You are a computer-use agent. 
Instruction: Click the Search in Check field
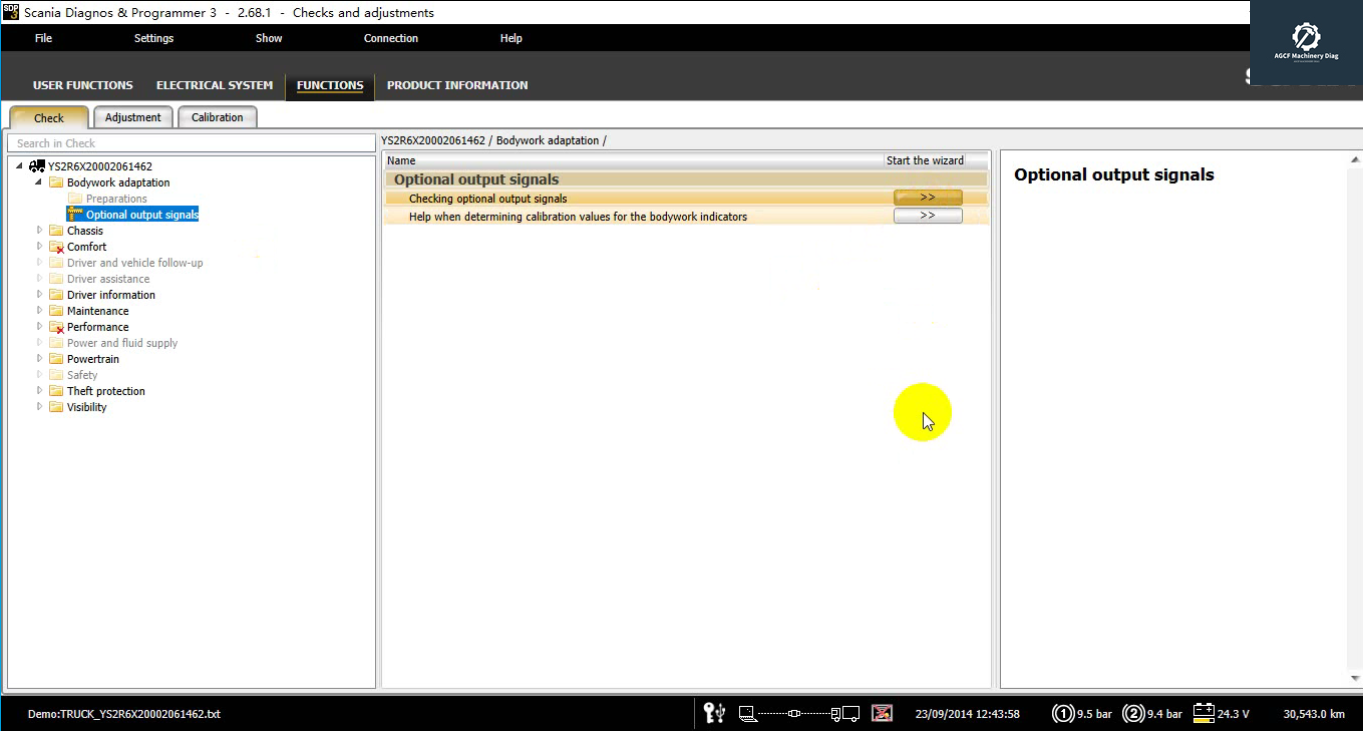click(x=190, y=143)
